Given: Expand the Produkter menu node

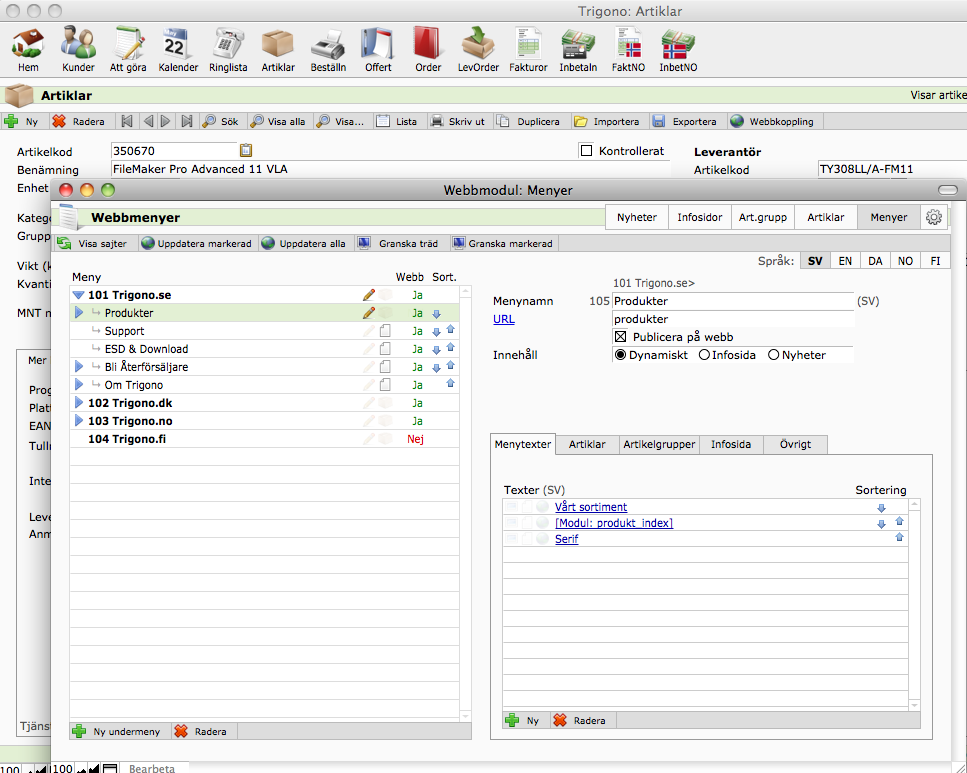Looking at the screenshot, I should pyautogui.click(x=79, y=313).
